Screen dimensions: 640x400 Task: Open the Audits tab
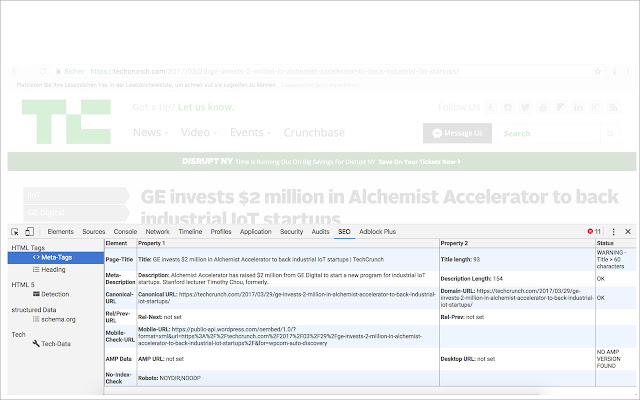coord(320,231)
